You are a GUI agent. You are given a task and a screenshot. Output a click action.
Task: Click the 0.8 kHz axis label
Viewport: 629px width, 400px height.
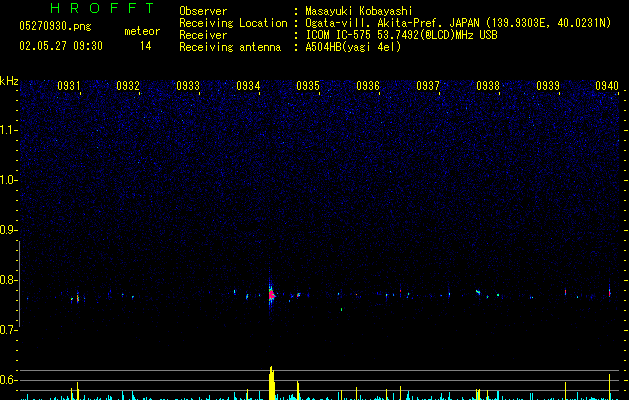[x=9, y=280]
